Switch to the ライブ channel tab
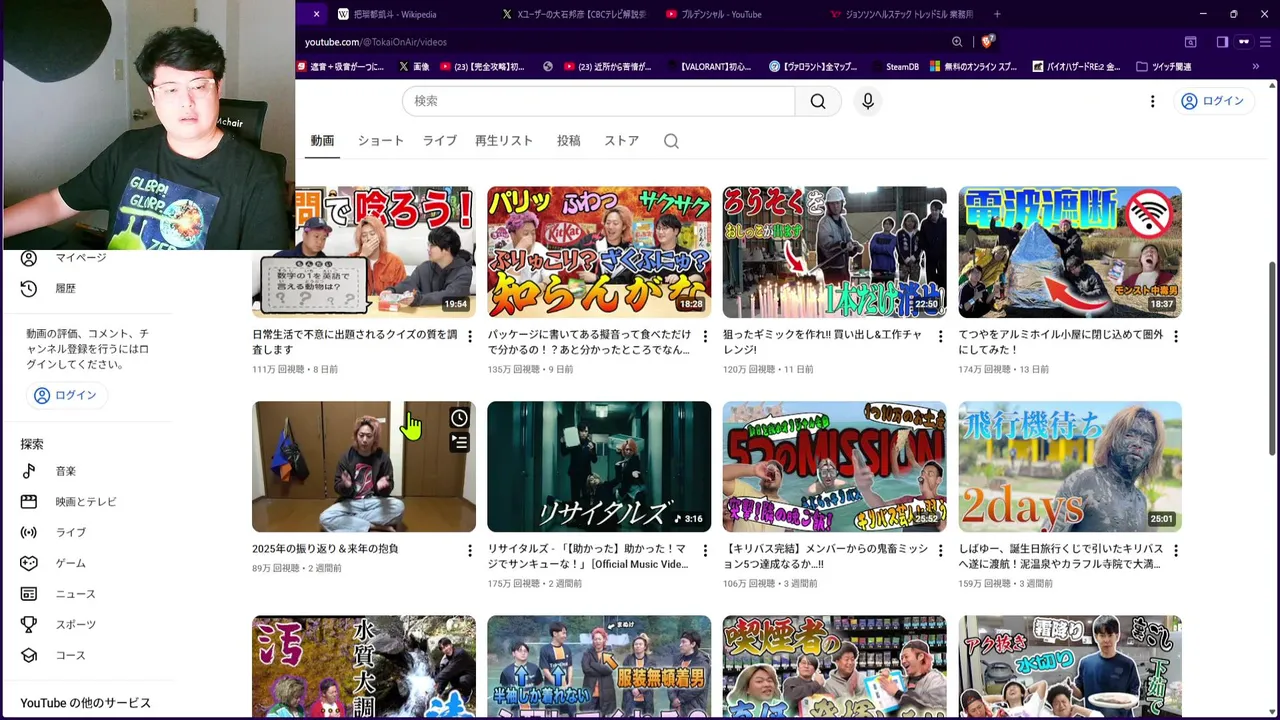The height and width of the screenshot is (720, 1280). [x=439, y=141]
